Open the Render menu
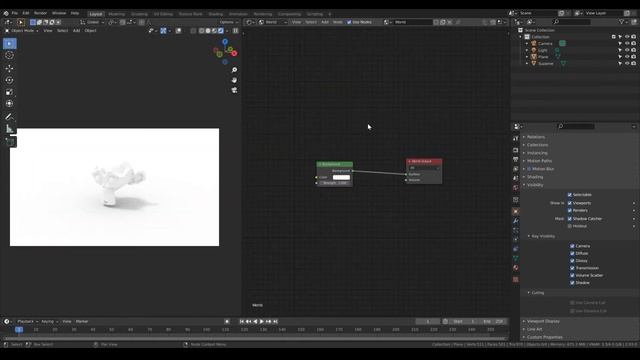The height and width of the screenshot is (360, 640). tap(40, 13)
